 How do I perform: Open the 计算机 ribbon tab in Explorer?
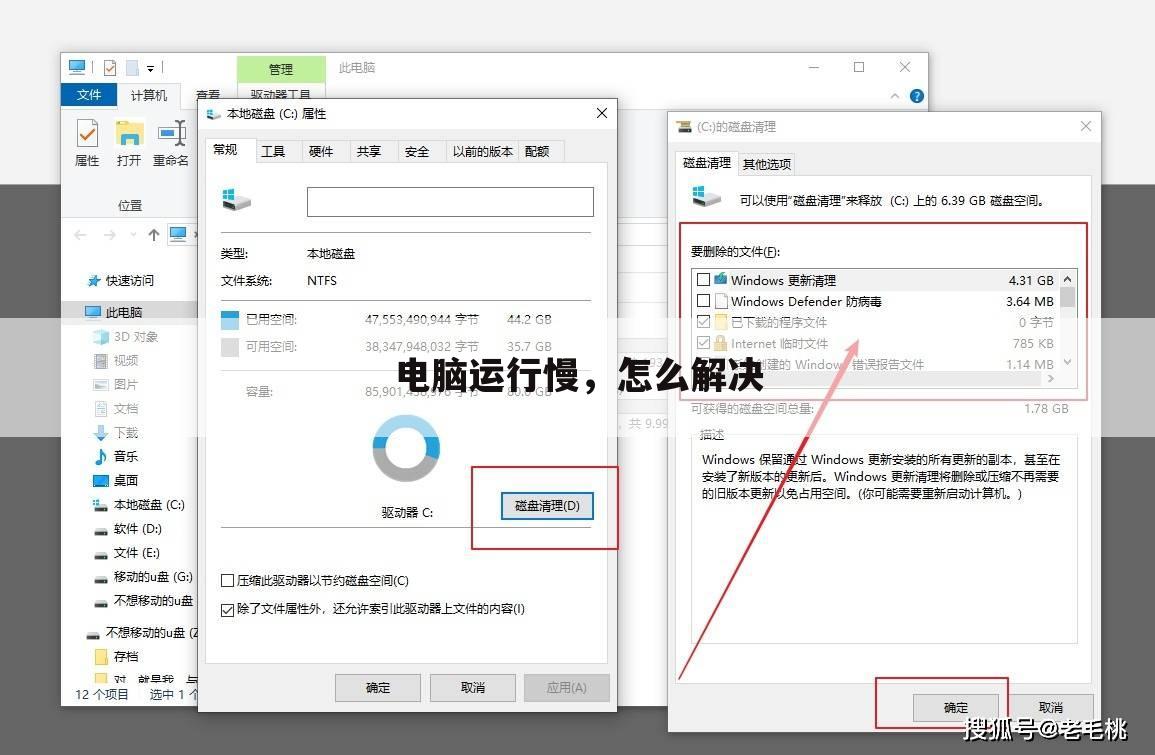tap(149, 96)
